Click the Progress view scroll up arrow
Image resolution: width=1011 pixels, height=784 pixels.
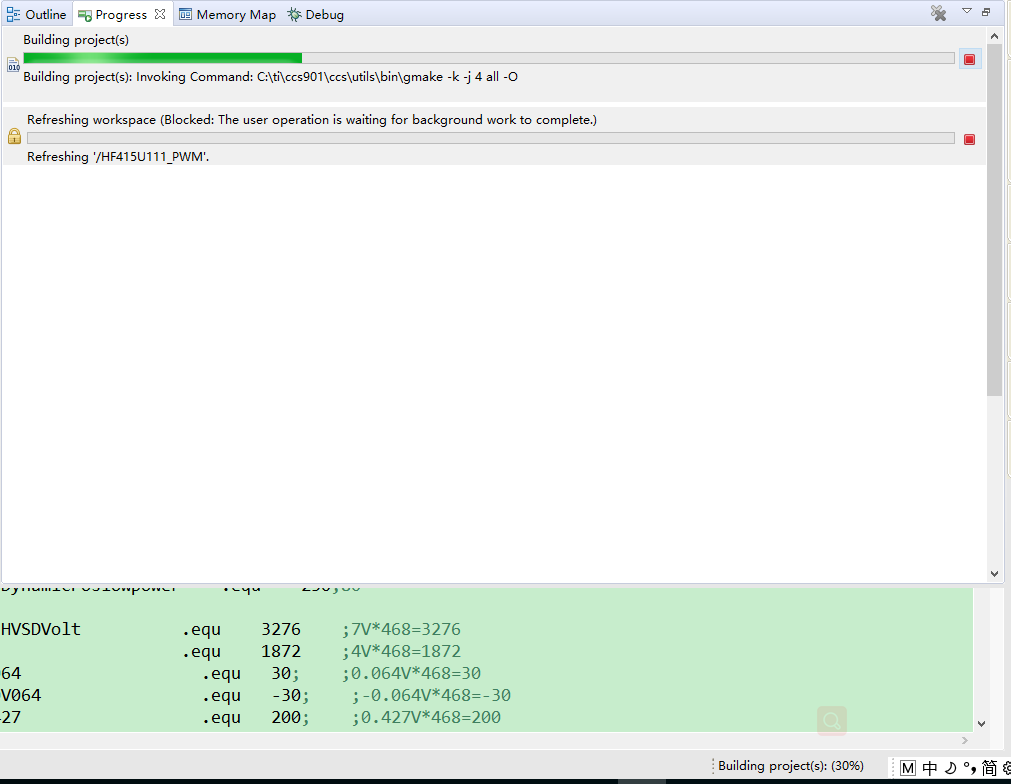[x=994, y=36]
